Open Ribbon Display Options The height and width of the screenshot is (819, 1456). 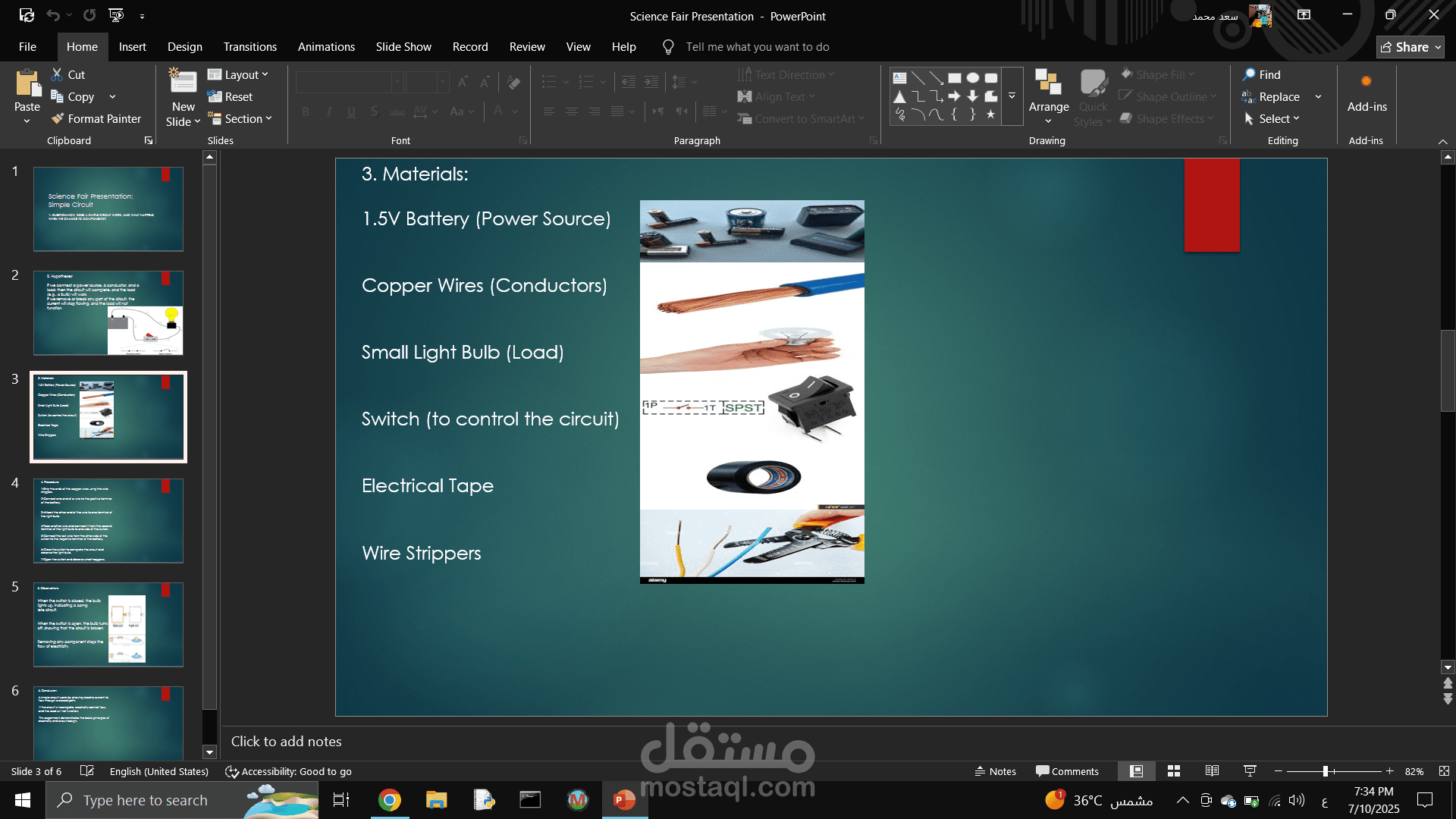click(1304, 14)
